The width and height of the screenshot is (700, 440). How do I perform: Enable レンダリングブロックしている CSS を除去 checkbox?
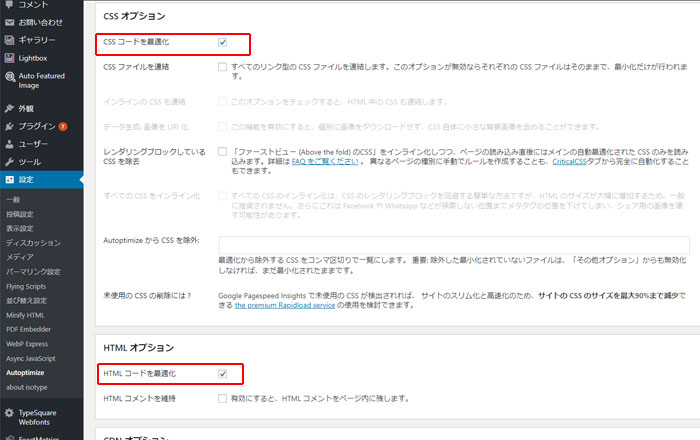coord(222,152)
